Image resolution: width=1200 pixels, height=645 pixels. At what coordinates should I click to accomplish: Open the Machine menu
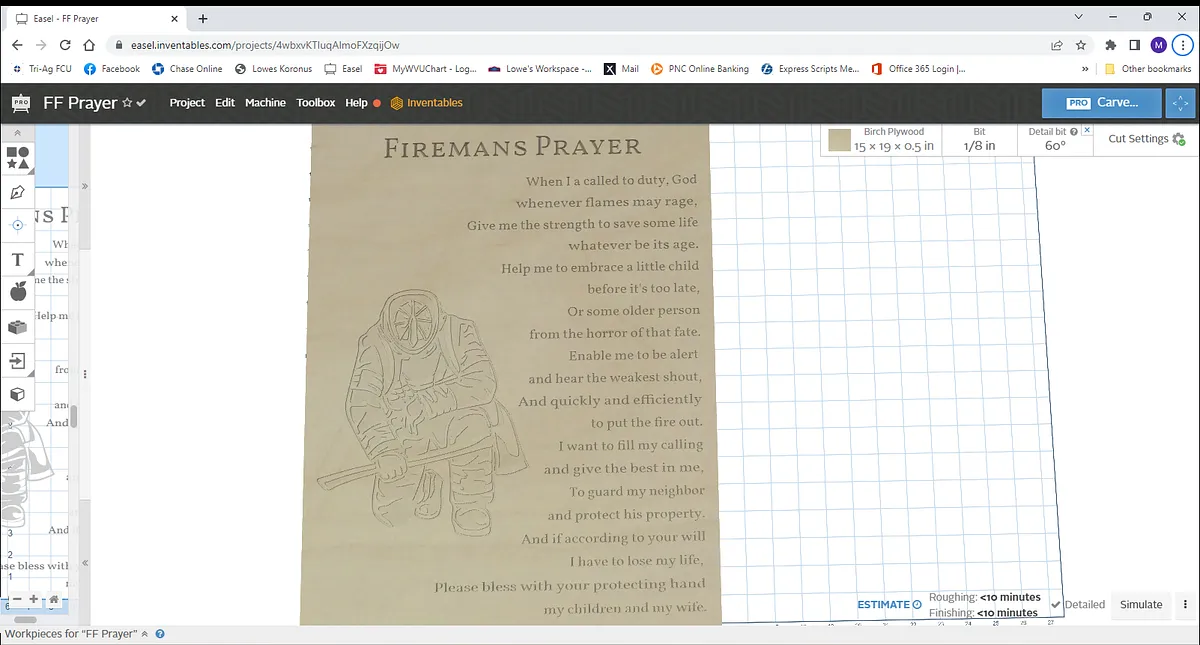265,103
